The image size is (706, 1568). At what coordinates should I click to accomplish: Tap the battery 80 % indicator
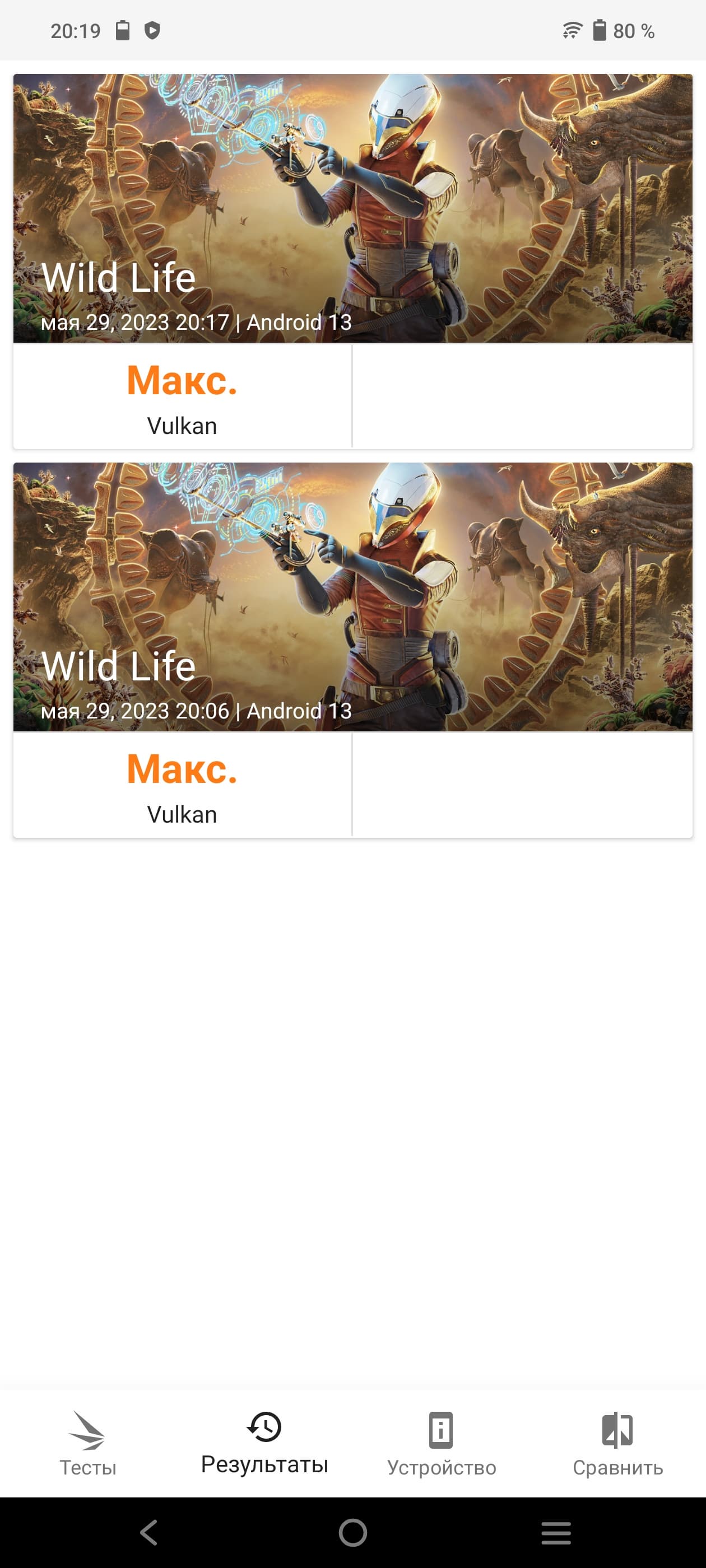tap(623, 30)
